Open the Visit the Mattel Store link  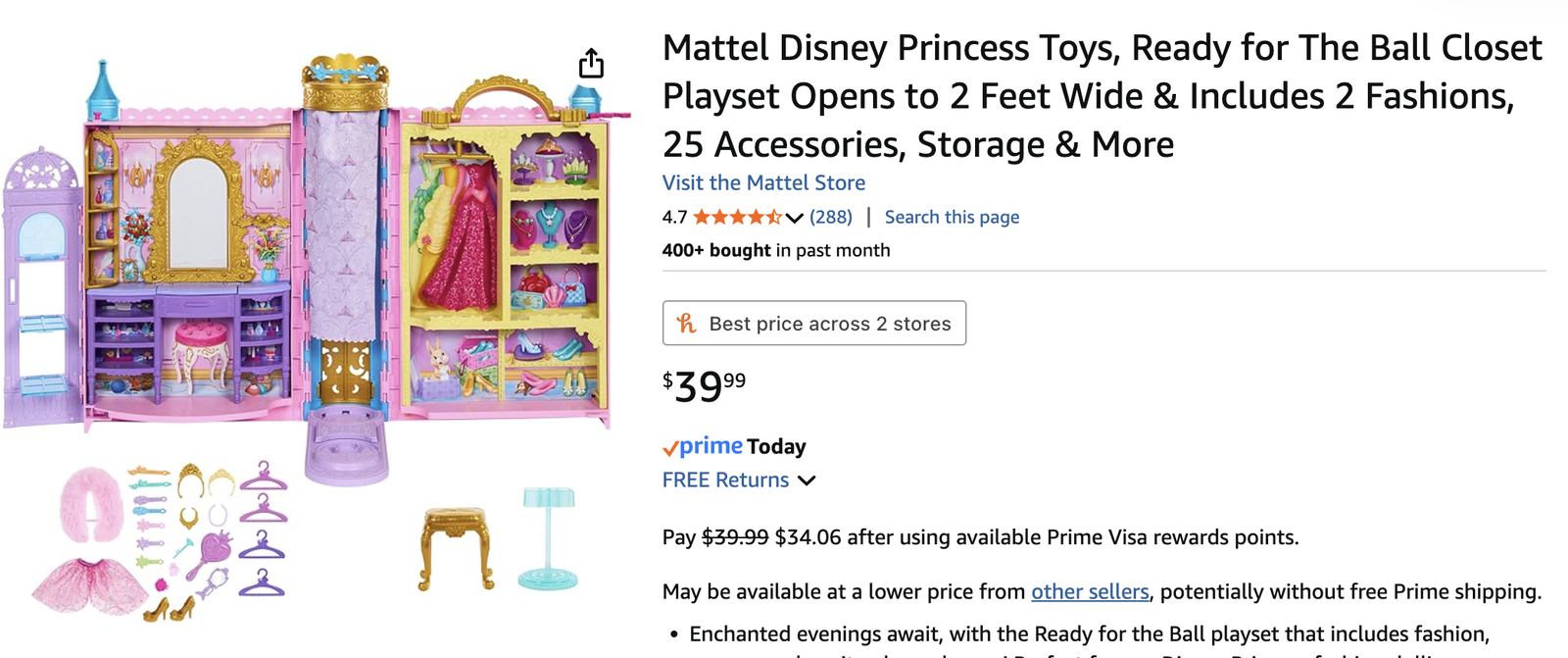click(763, 183)
